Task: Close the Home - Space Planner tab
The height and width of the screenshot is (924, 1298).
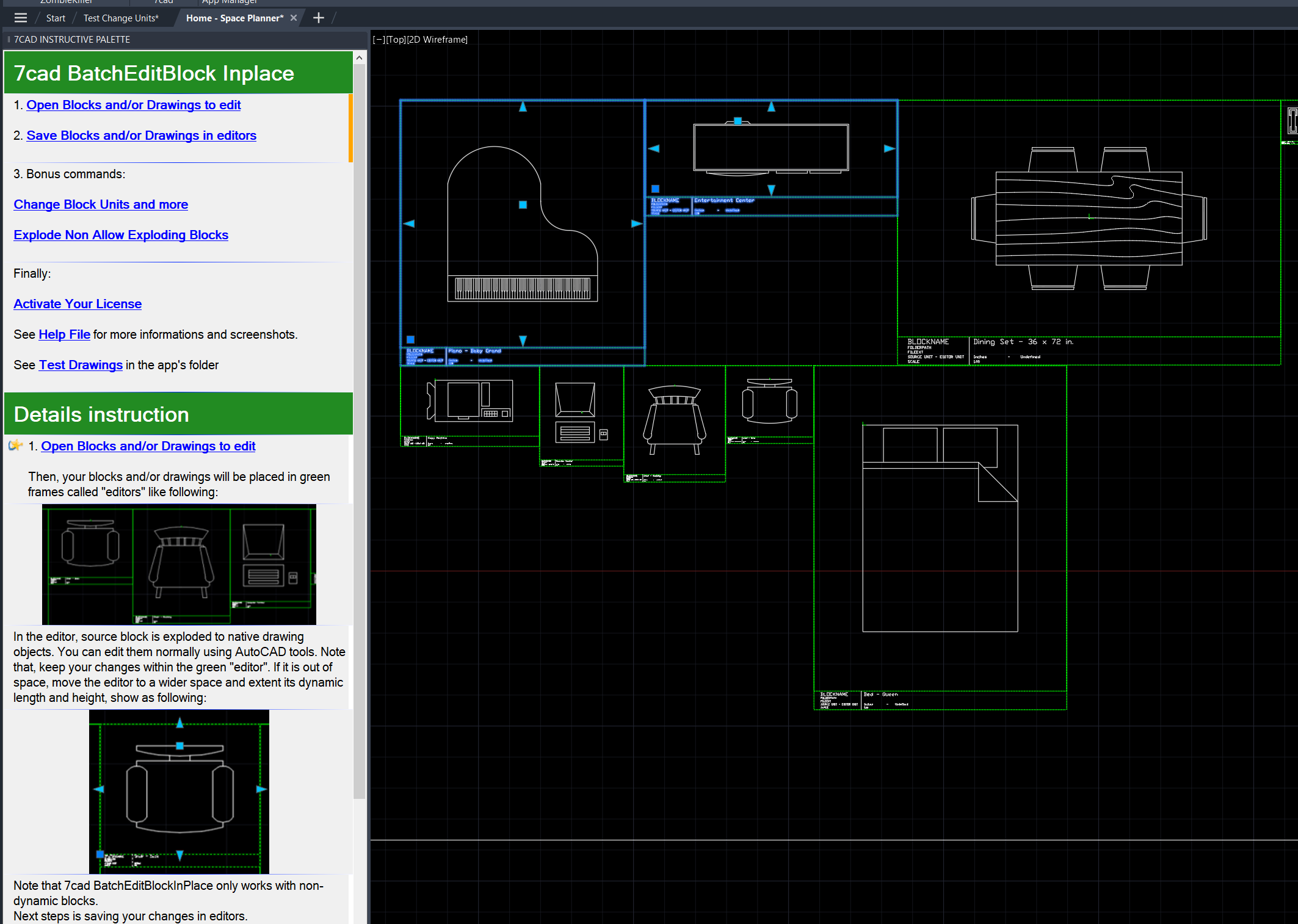Action: coord(294,18)
